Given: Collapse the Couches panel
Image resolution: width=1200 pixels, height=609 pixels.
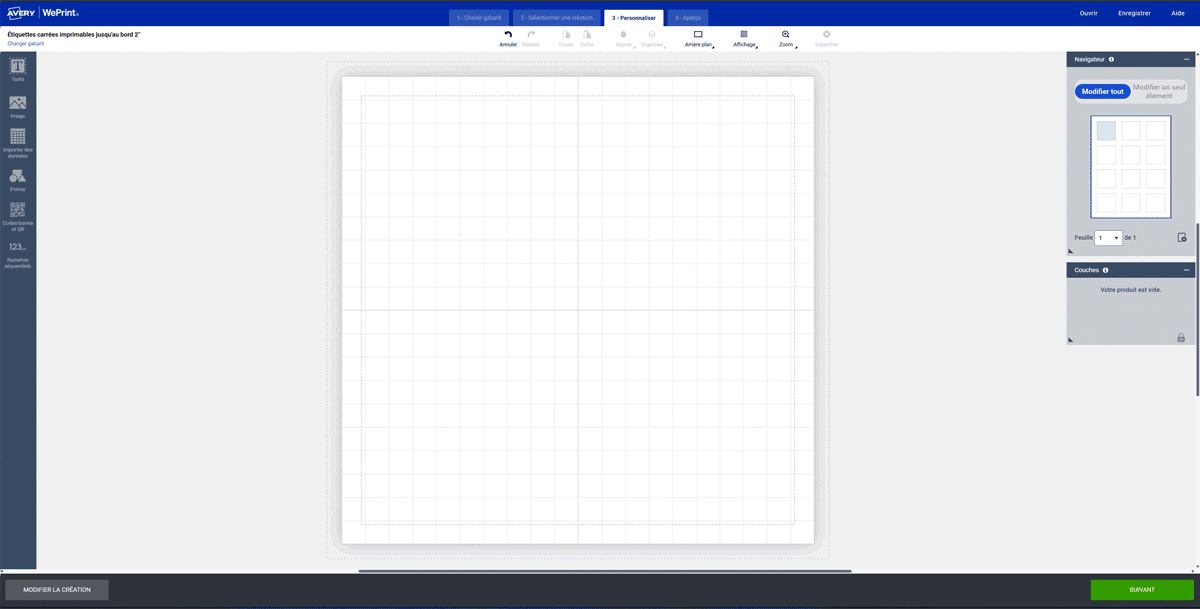Looking at the screenshot, I should 1187,270.
